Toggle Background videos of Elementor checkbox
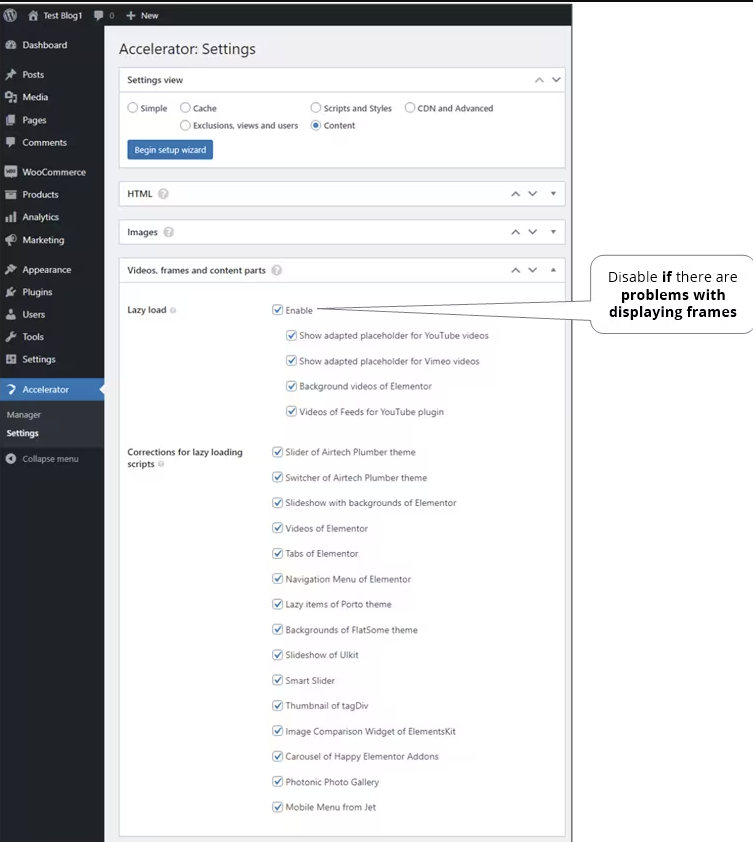 click(291, 386)
